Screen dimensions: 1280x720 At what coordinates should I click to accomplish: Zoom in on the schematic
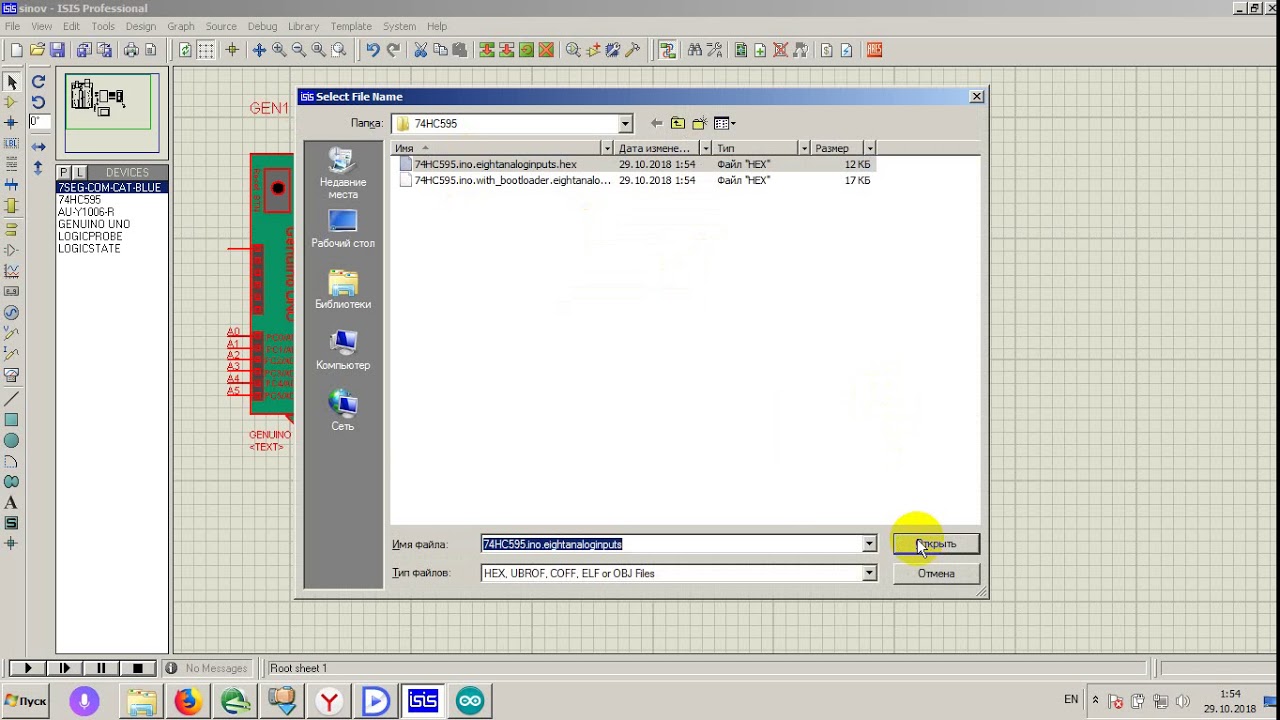279,50
